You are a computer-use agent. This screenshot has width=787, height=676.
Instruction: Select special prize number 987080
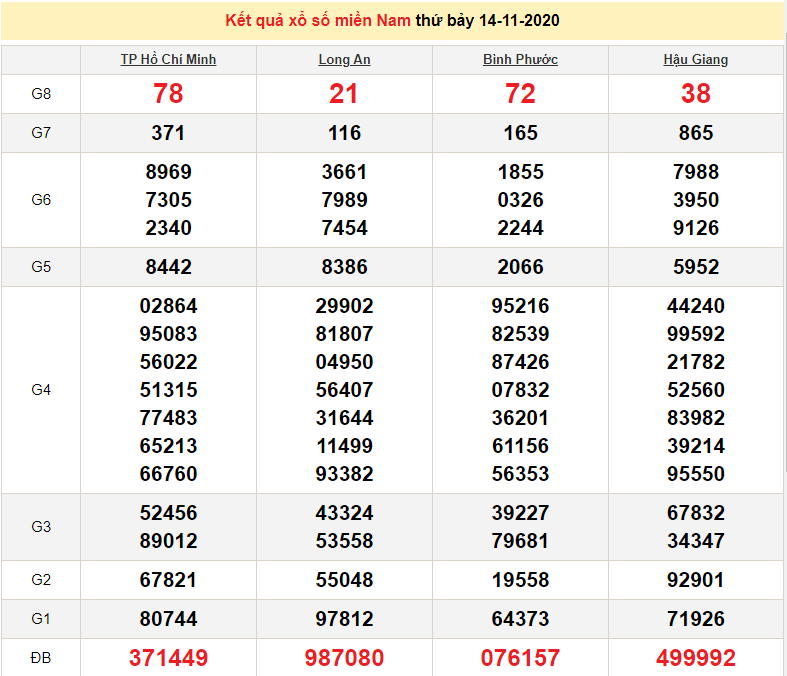(344, 657)
